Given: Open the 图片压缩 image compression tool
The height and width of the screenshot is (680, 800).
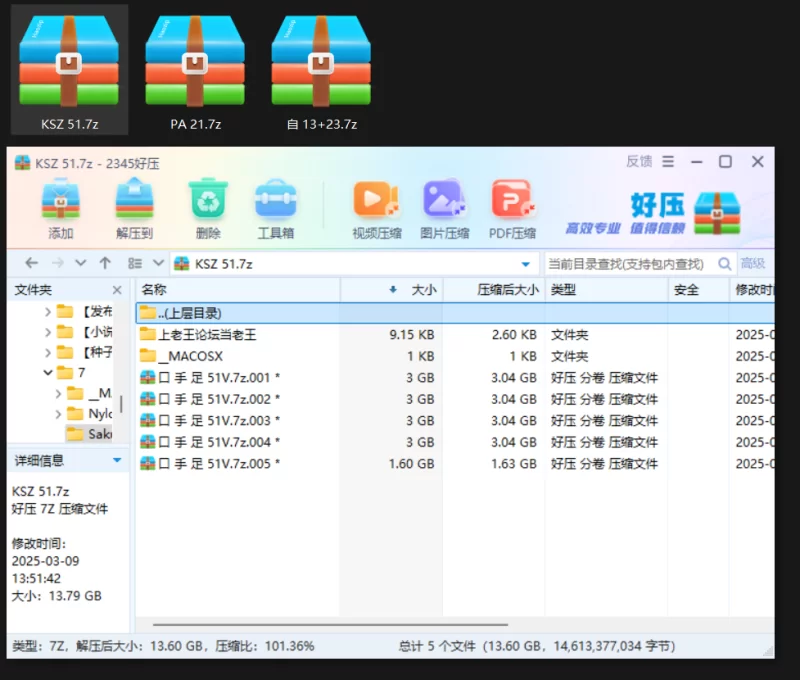Looking at the screenshot, I should (444, 209).
